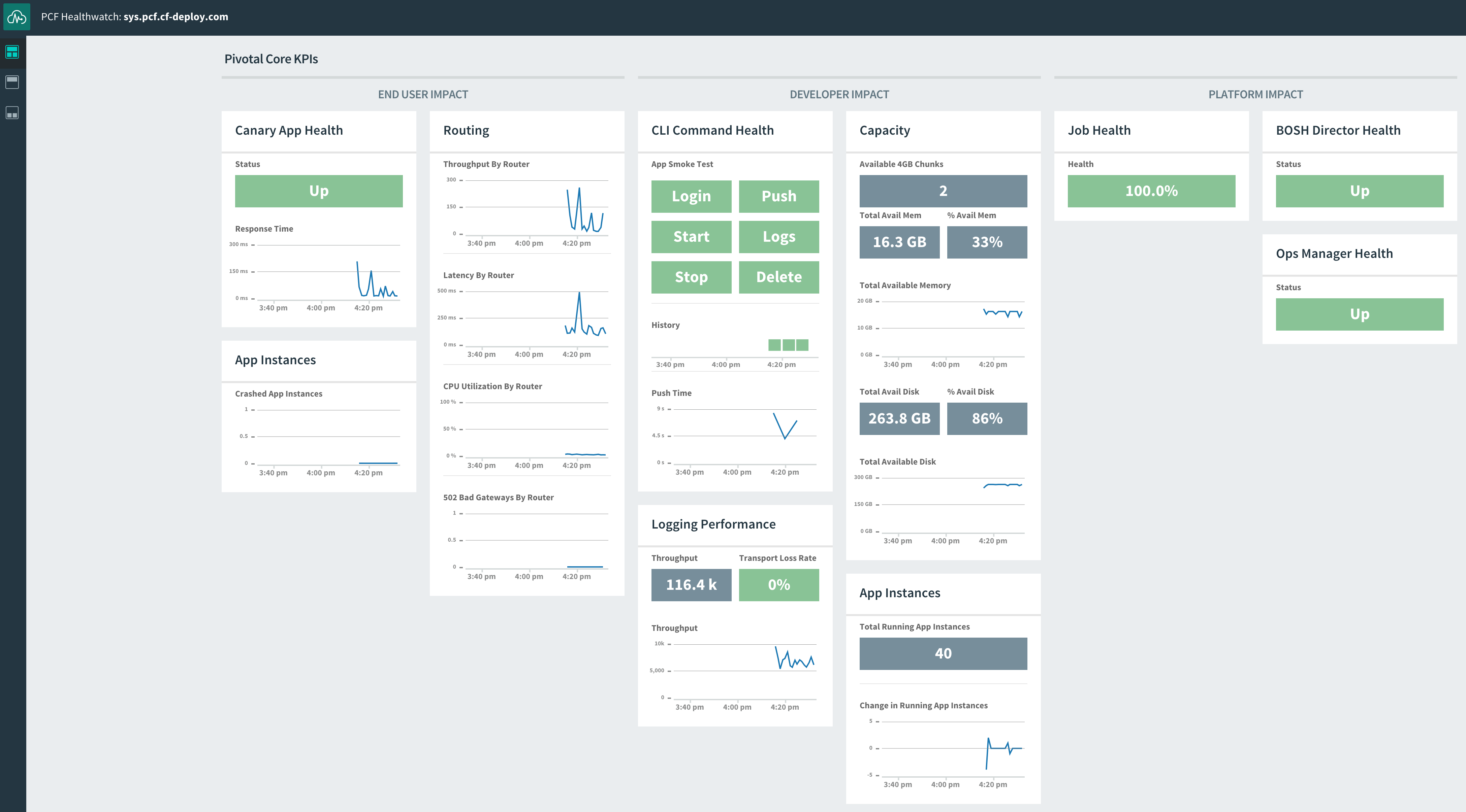Viewport: 1466px width, 812px height.
Task: Click the Ops Manager Health Up status
Action: pyautogui.click(x=1359, y=314)
